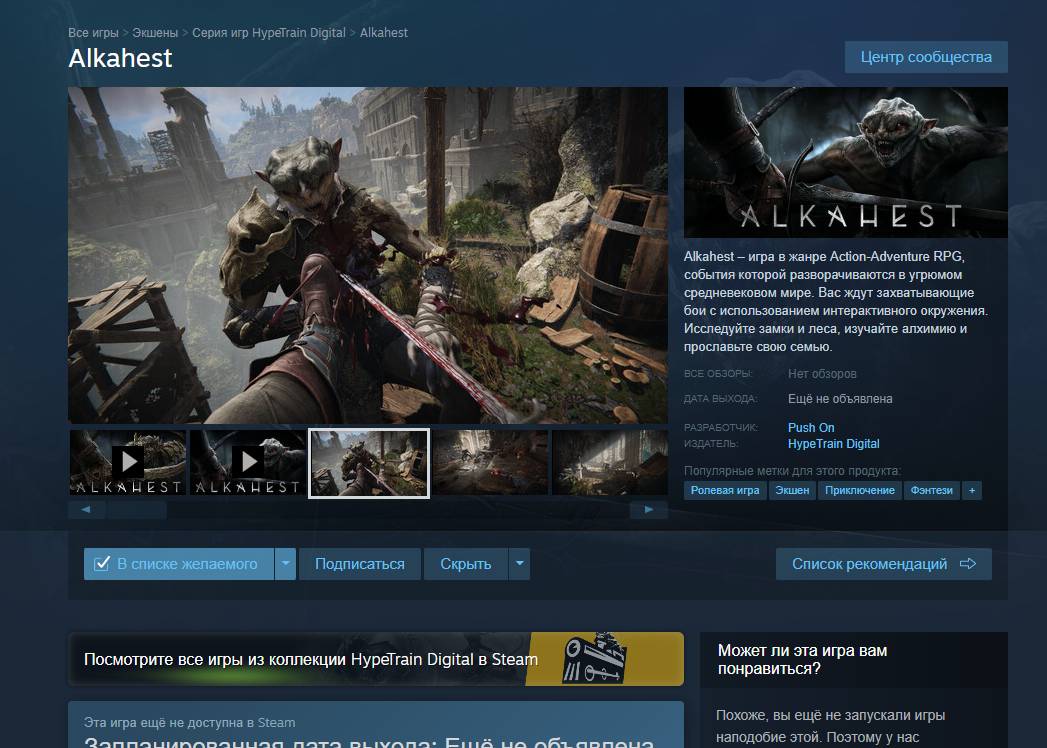Click the right arrow of the thumbnail strip
The image size is (1047, 748).
648,510
